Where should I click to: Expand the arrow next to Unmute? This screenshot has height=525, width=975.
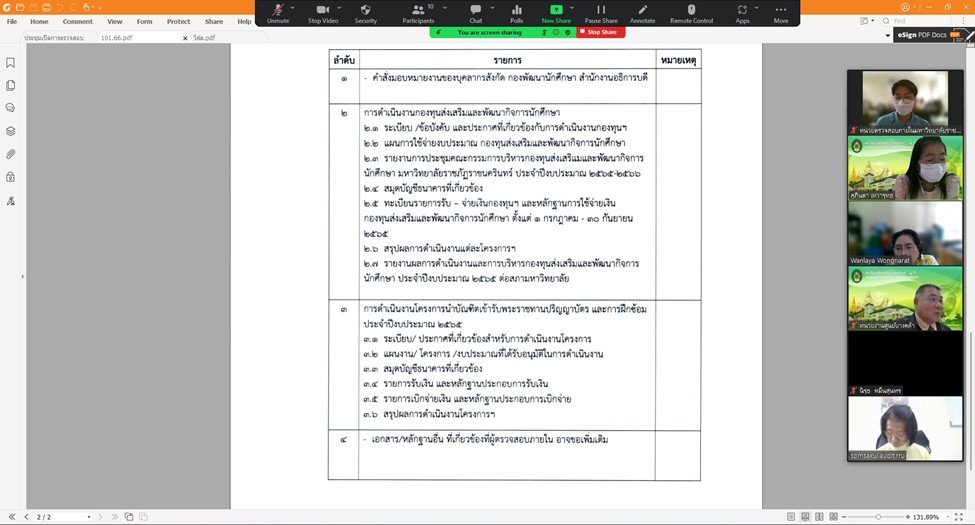click(293, 7)
